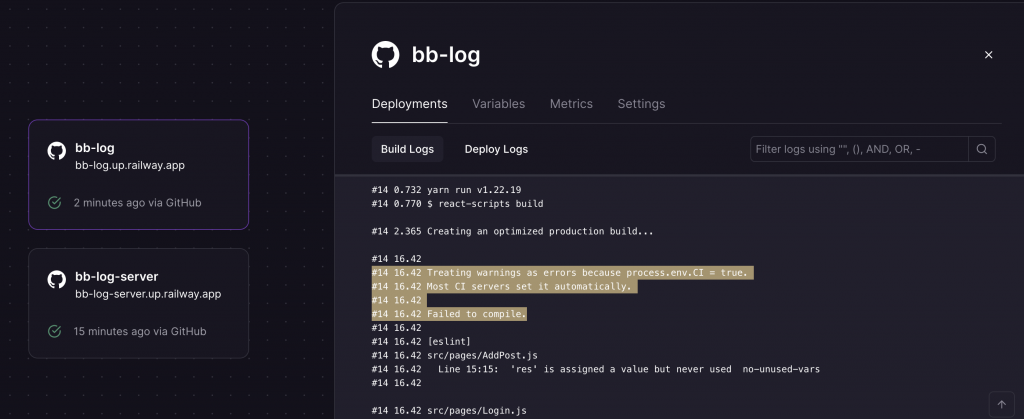This screenshot has height=419, width=1024.
Task: Click the green success check on bb-log card
Action: pos(55,203)
